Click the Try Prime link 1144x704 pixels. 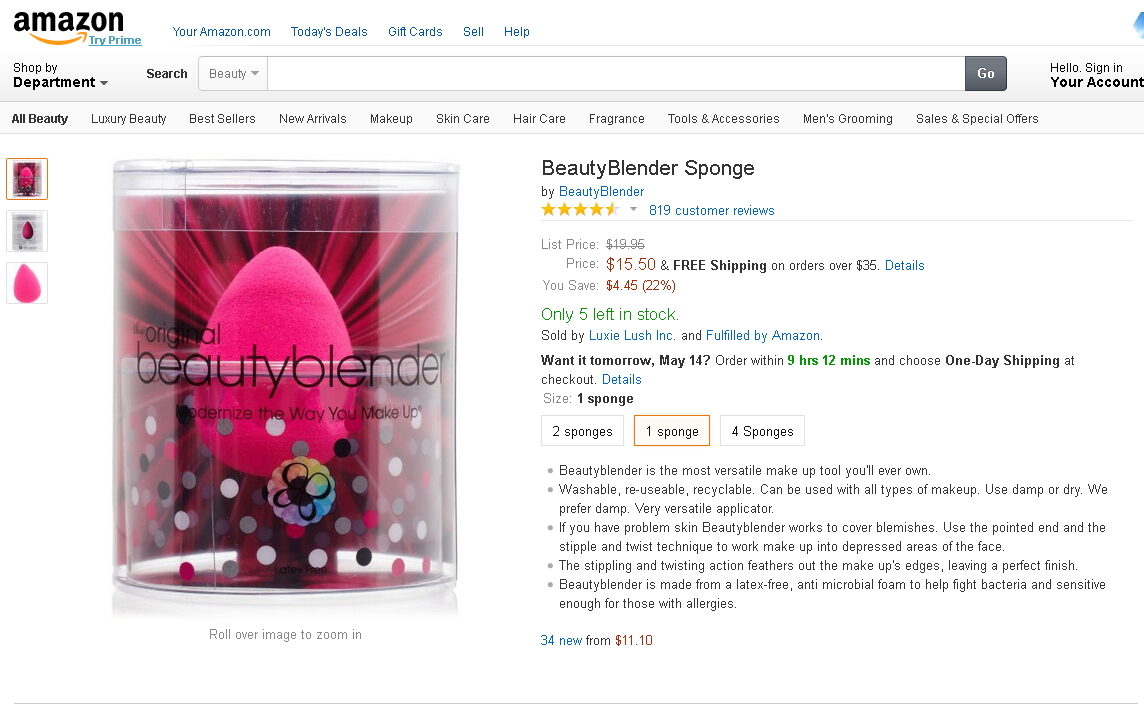[115, 41]
